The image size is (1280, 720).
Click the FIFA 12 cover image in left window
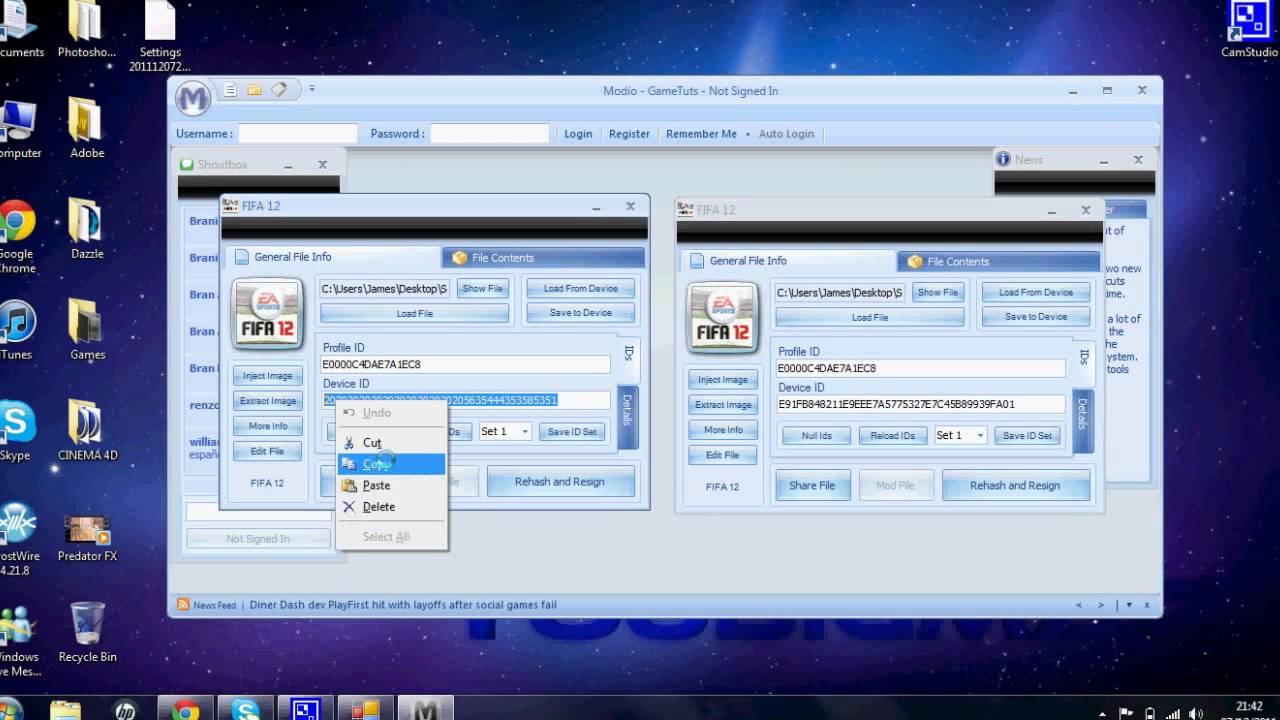click(266, 314)
